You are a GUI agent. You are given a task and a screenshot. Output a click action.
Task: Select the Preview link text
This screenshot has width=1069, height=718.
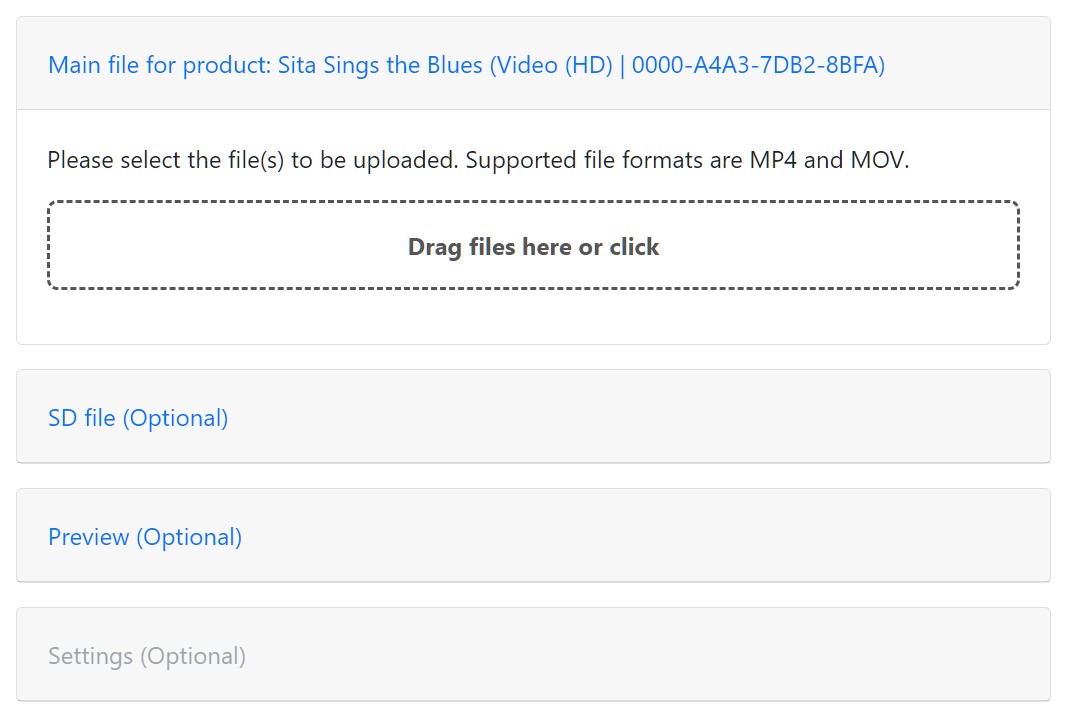89,537
